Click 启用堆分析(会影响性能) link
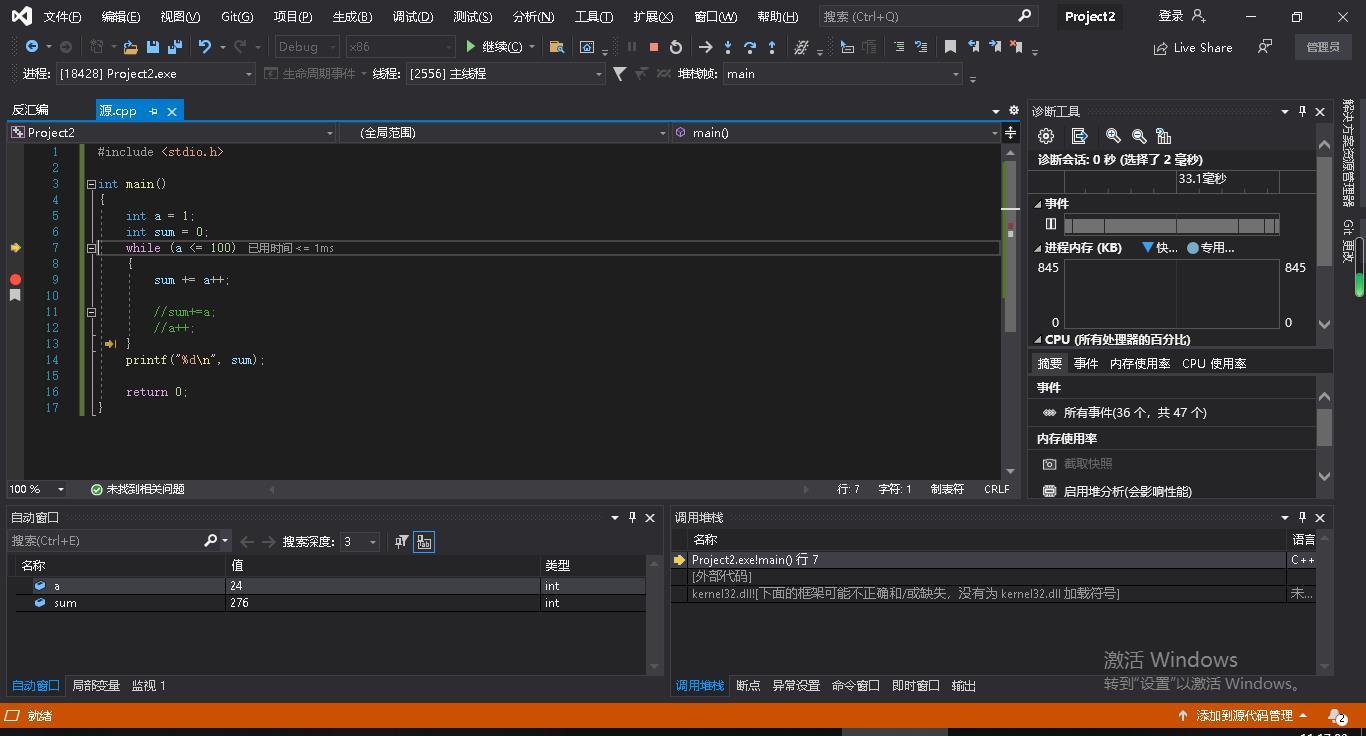Image resolution: width=1366 pixels, height=736 pixels. [1127, 492]
